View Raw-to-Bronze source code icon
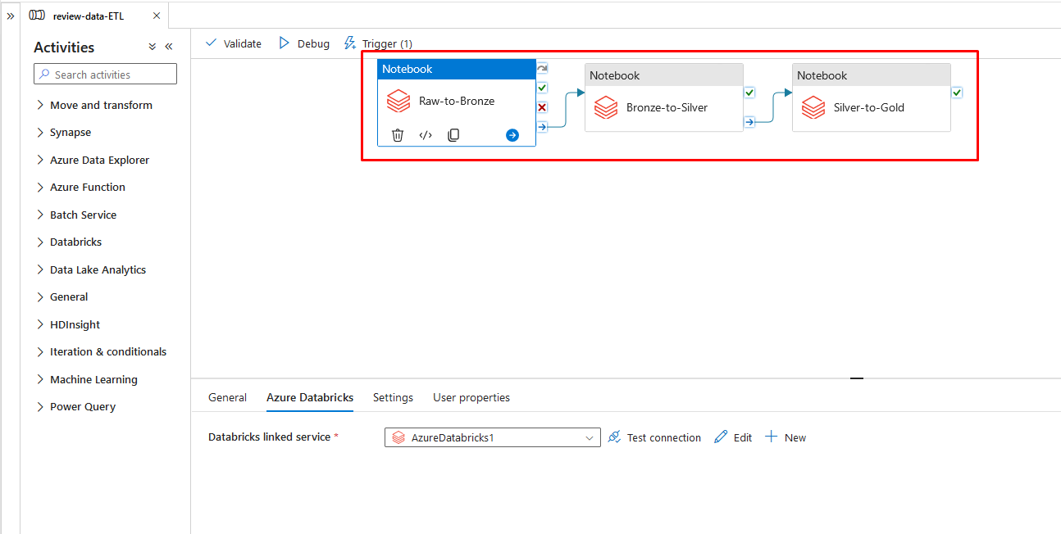Viewport: 1061px width, 534px height. (426, 135)
